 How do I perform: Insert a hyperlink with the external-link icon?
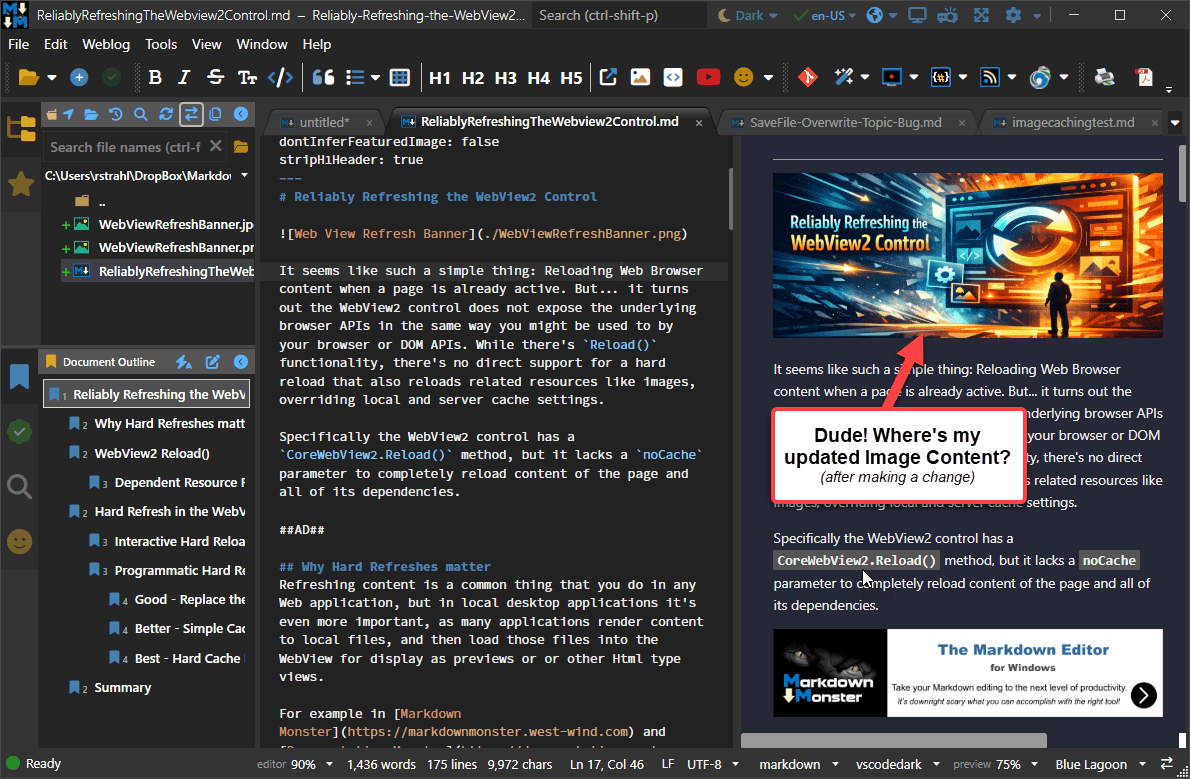[x=608, y=77]
